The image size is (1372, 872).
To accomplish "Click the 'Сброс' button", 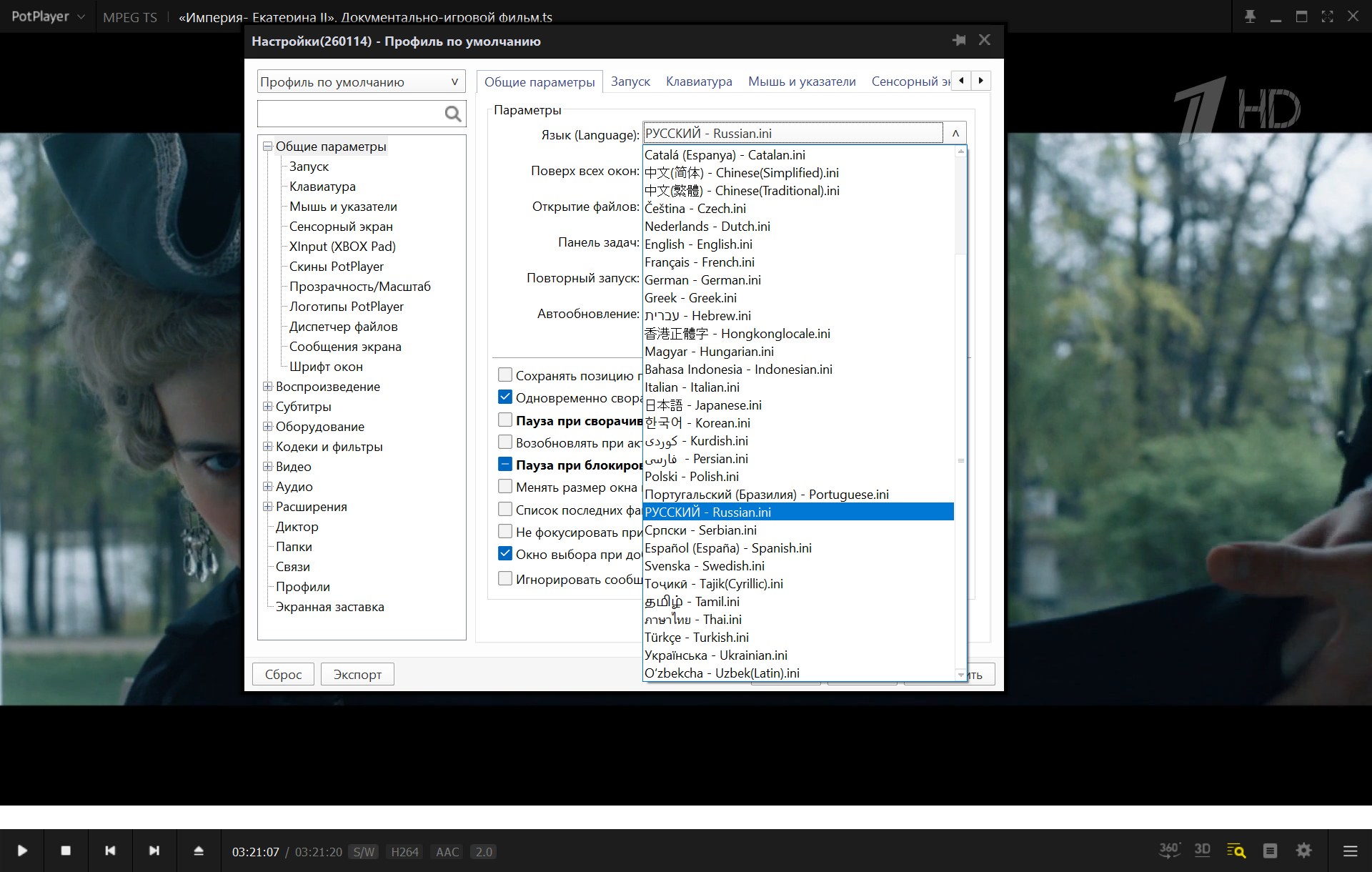I will click(x=283, y=674).
